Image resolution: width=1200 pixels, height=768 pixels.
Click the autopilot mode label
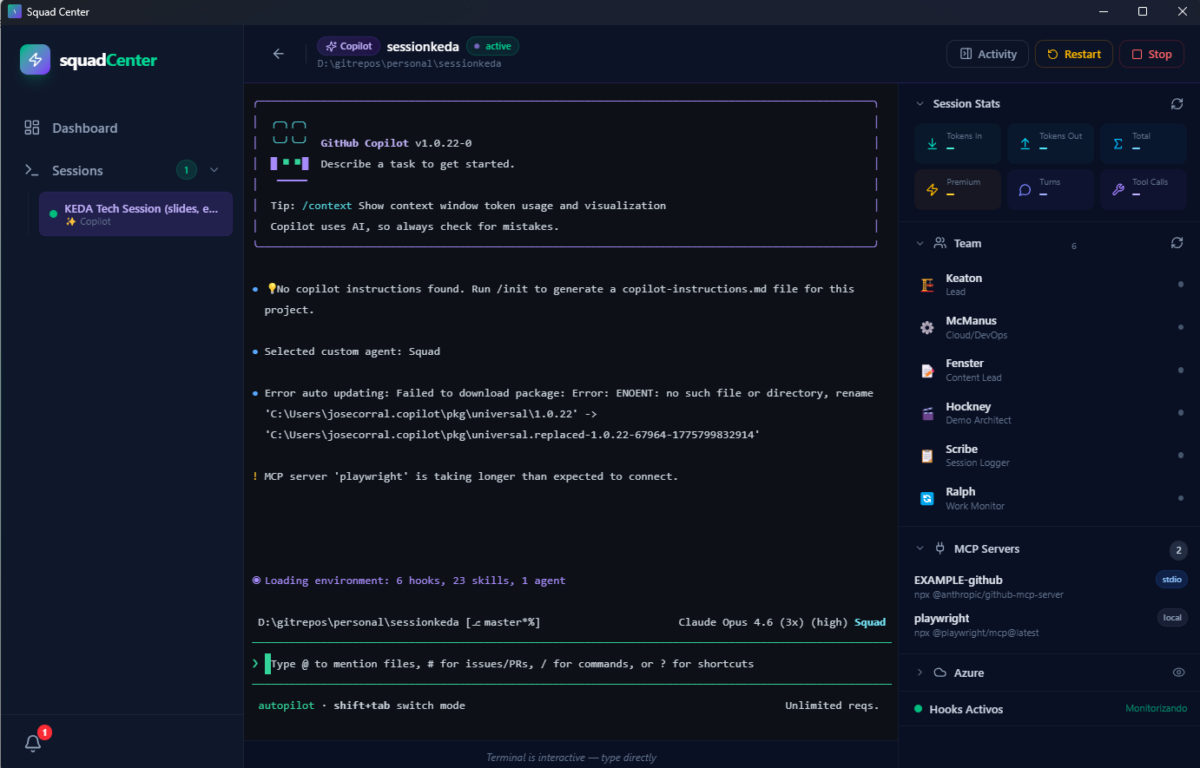coord(288,706)
